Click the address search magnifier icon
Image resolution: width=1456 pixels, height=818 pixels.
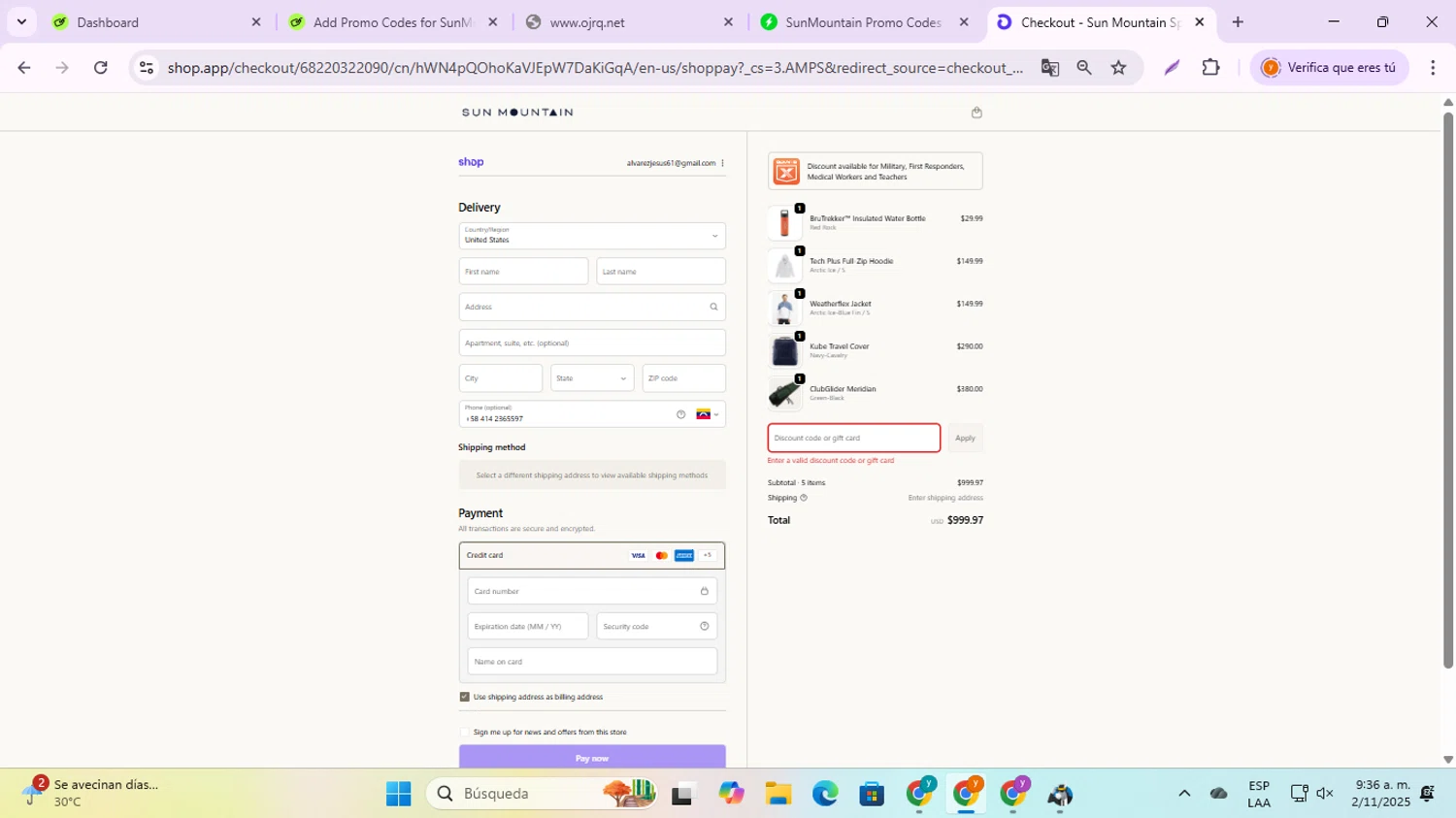[713, 307]
